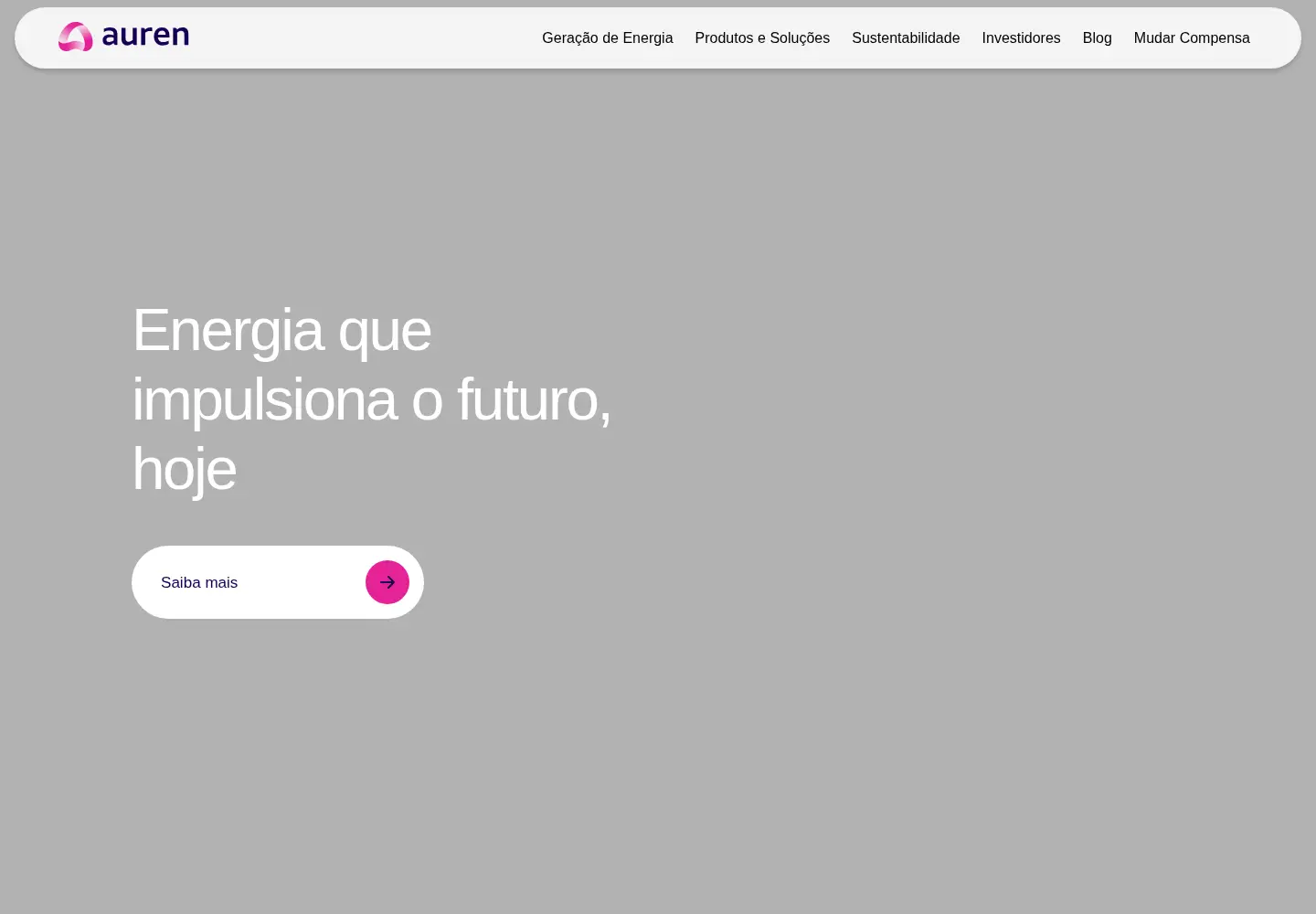1316x914 pixels.
Task: Click the Saiba mais button
Action: (x=278, y=582)
